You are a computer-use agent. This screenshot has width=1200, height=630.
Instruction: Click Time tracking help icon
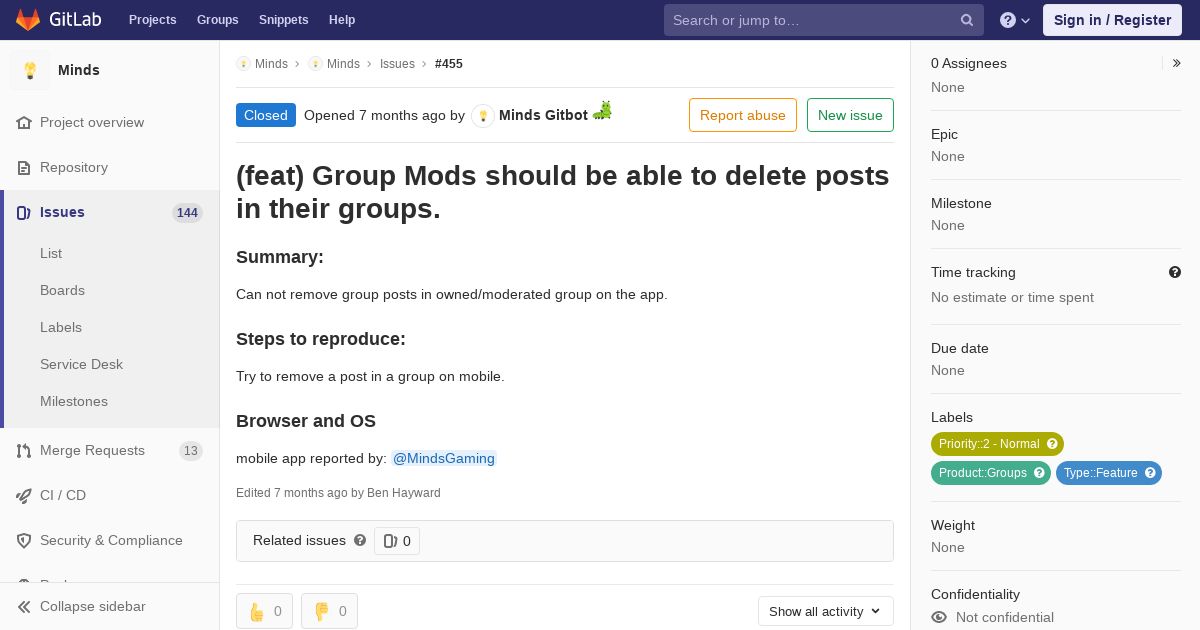click(x=1175, y=272)
